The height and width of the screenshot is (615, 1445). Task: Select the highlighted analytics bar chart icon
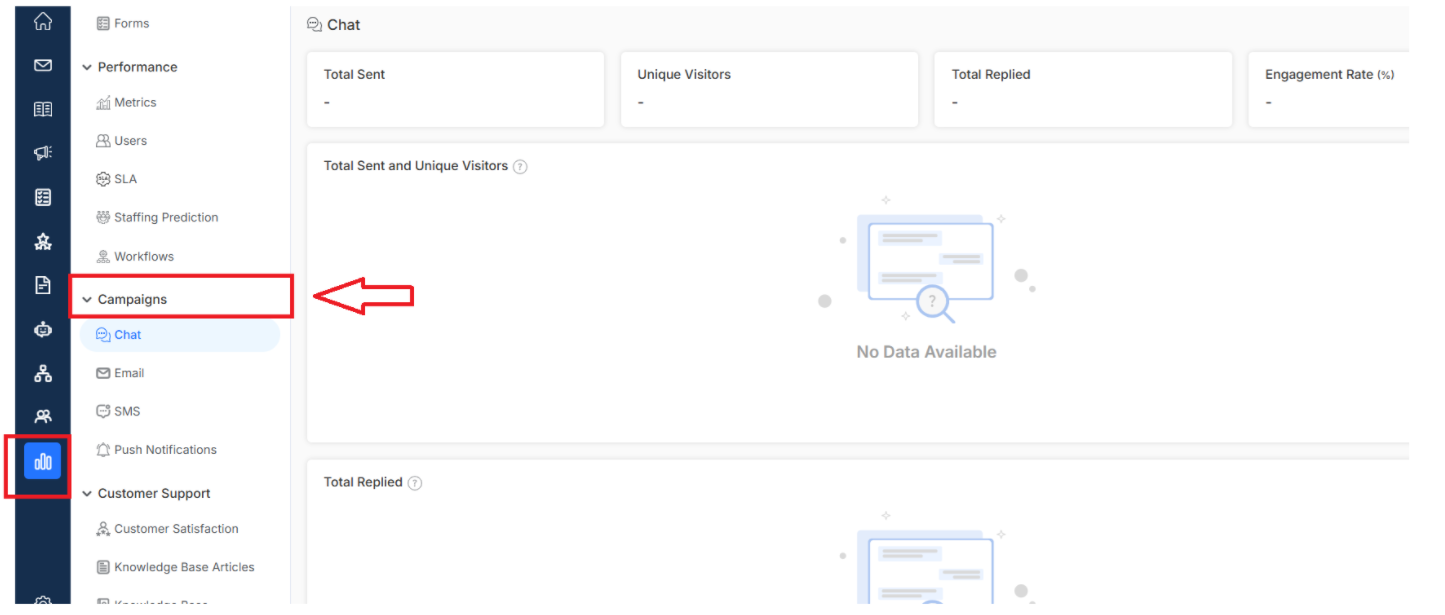pyautogui.click(x=43, y=461)
